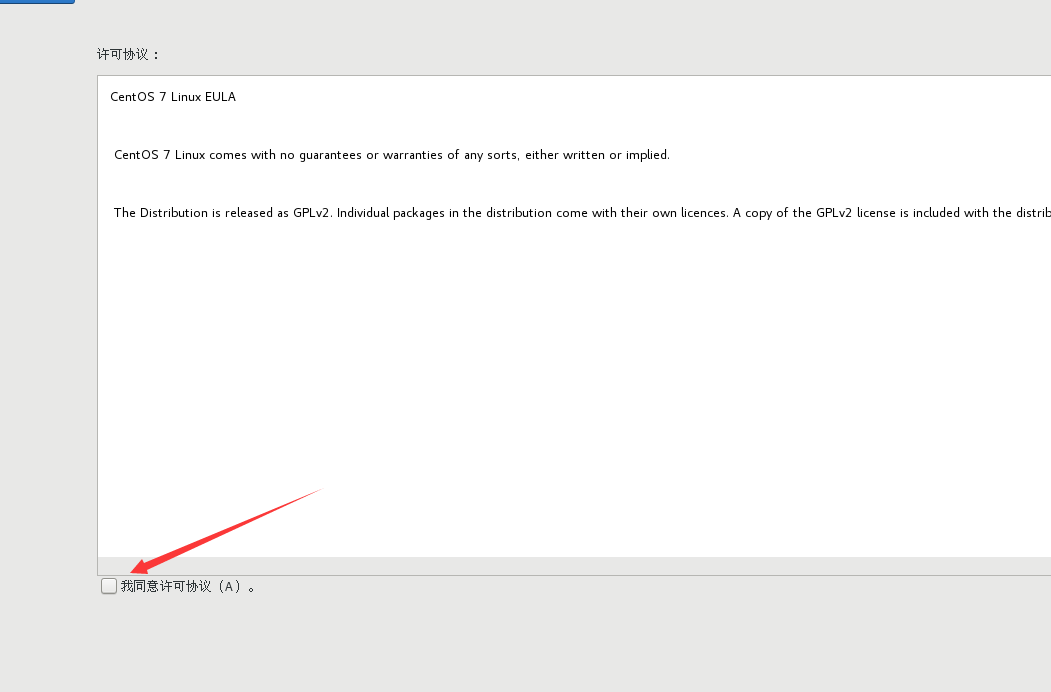1051x692 pixels.
Task: Click the no guarantees or warranties sentence
Action: (391, 155)
